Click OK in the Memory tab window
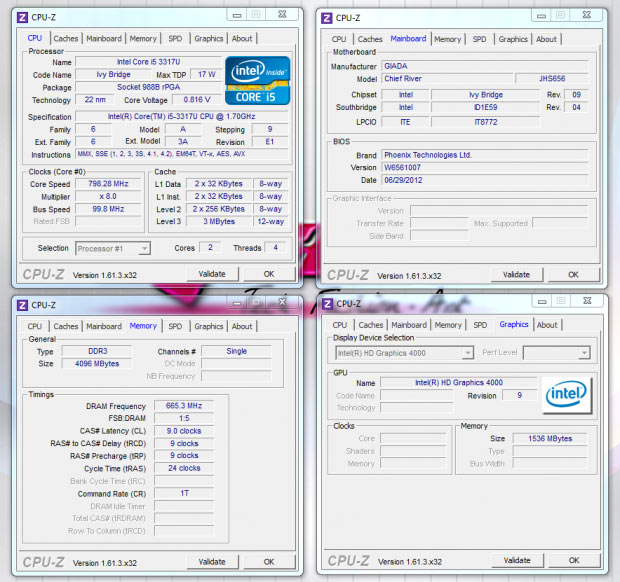620x582 pixels. pos(268,562)
